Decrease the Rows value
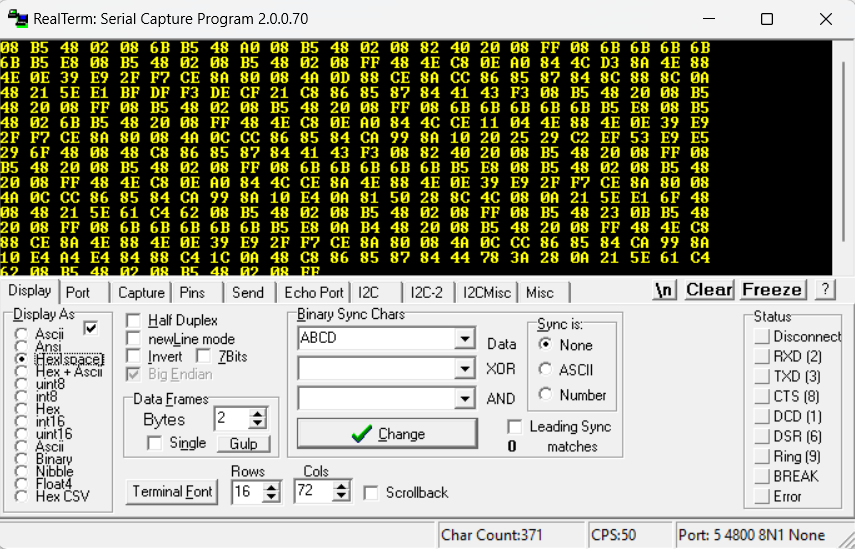Viewport: 855px width, 549px height. 272,497
